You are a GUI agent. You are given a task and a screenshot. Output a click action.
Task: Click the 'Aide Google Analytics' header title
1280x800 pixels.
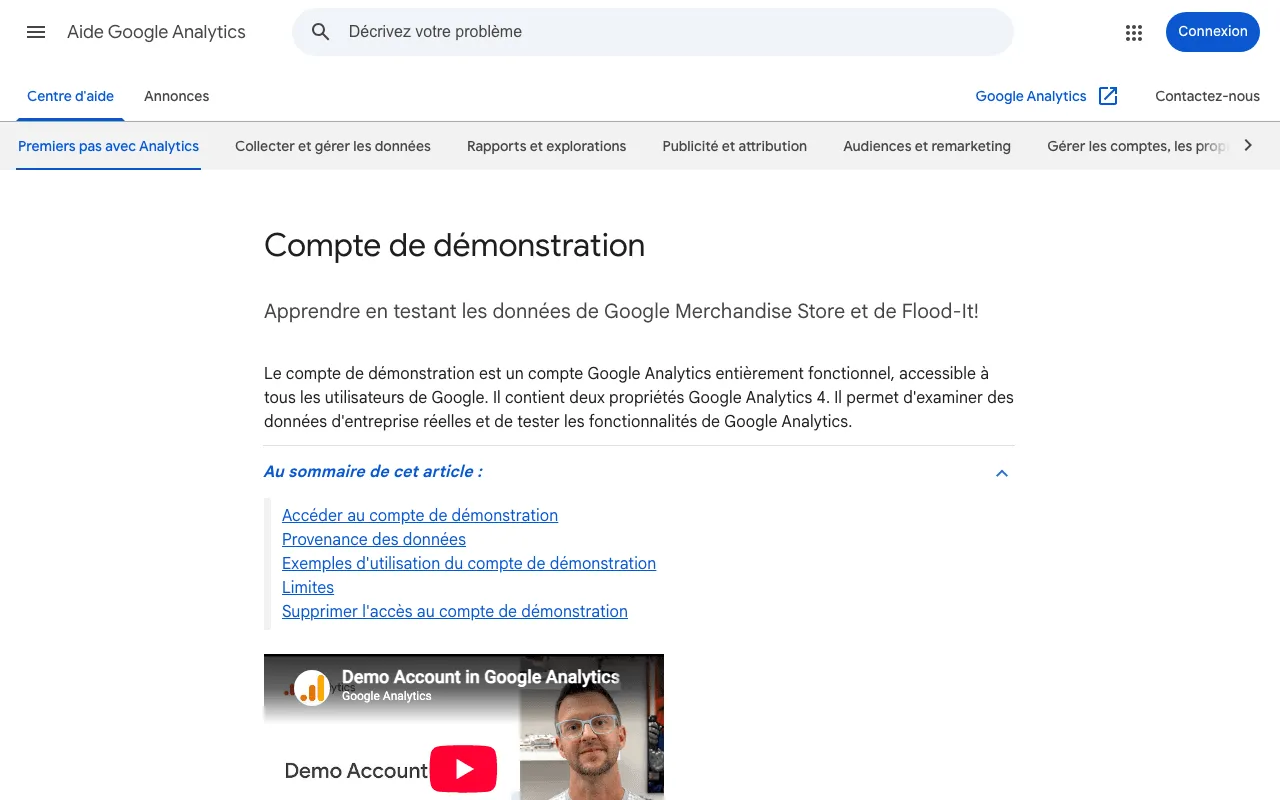[x=156, y=32]
